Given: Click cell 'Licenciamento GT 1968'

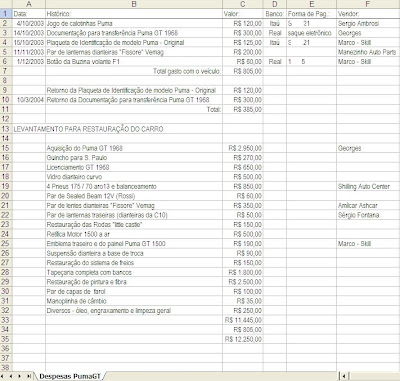Looking at the screenshot, I should click(x=134, y=167).
